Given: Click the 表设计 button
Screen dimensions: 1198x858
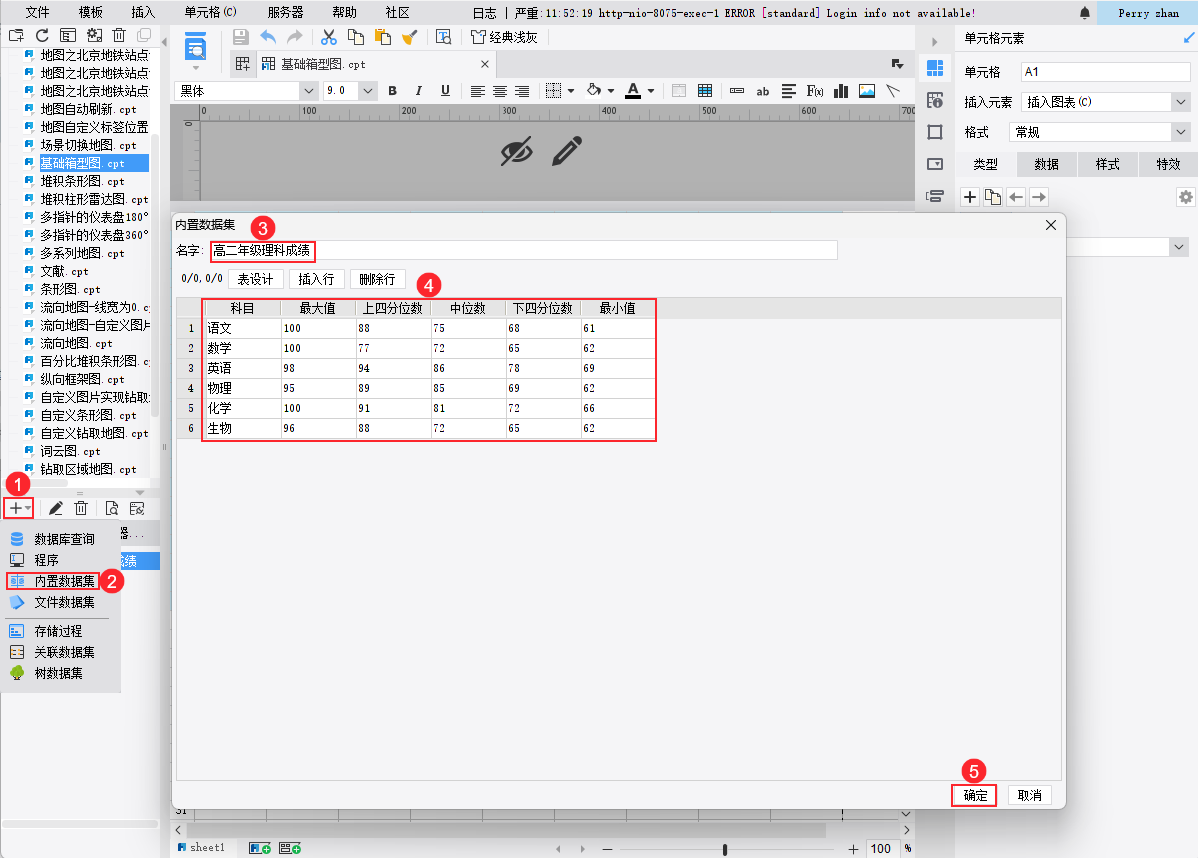Looking at the screenshot, I should click(255, 279).
